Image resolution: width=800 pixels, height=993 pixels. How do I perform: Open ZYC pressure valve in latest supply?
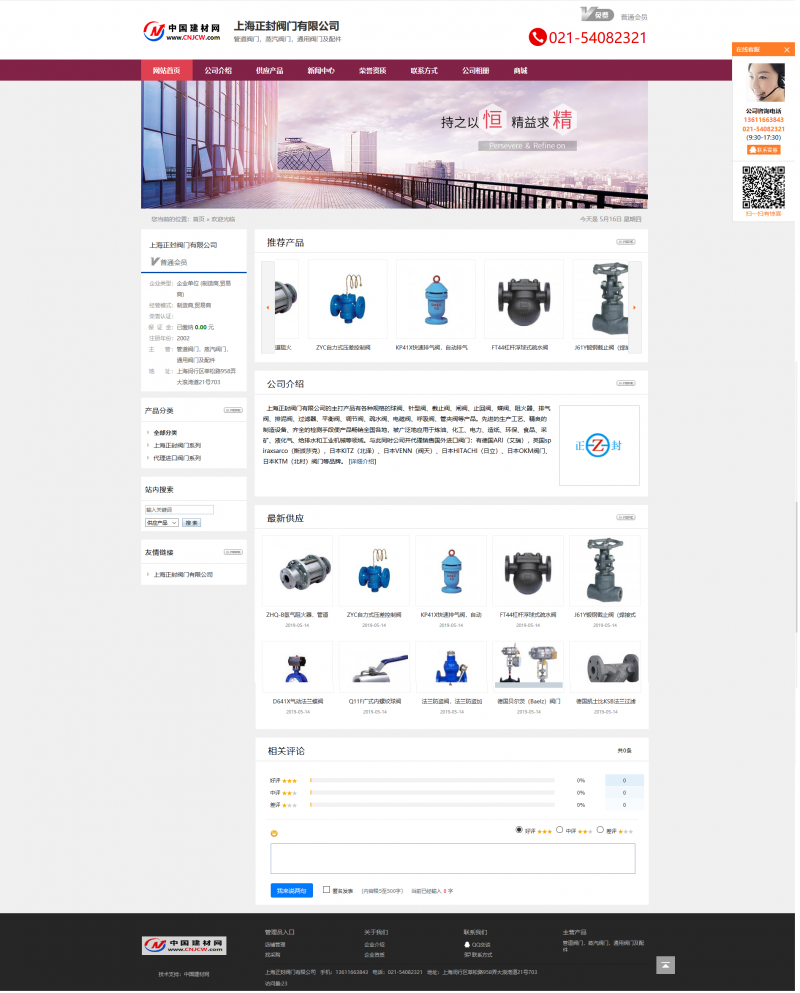(374, 571)
